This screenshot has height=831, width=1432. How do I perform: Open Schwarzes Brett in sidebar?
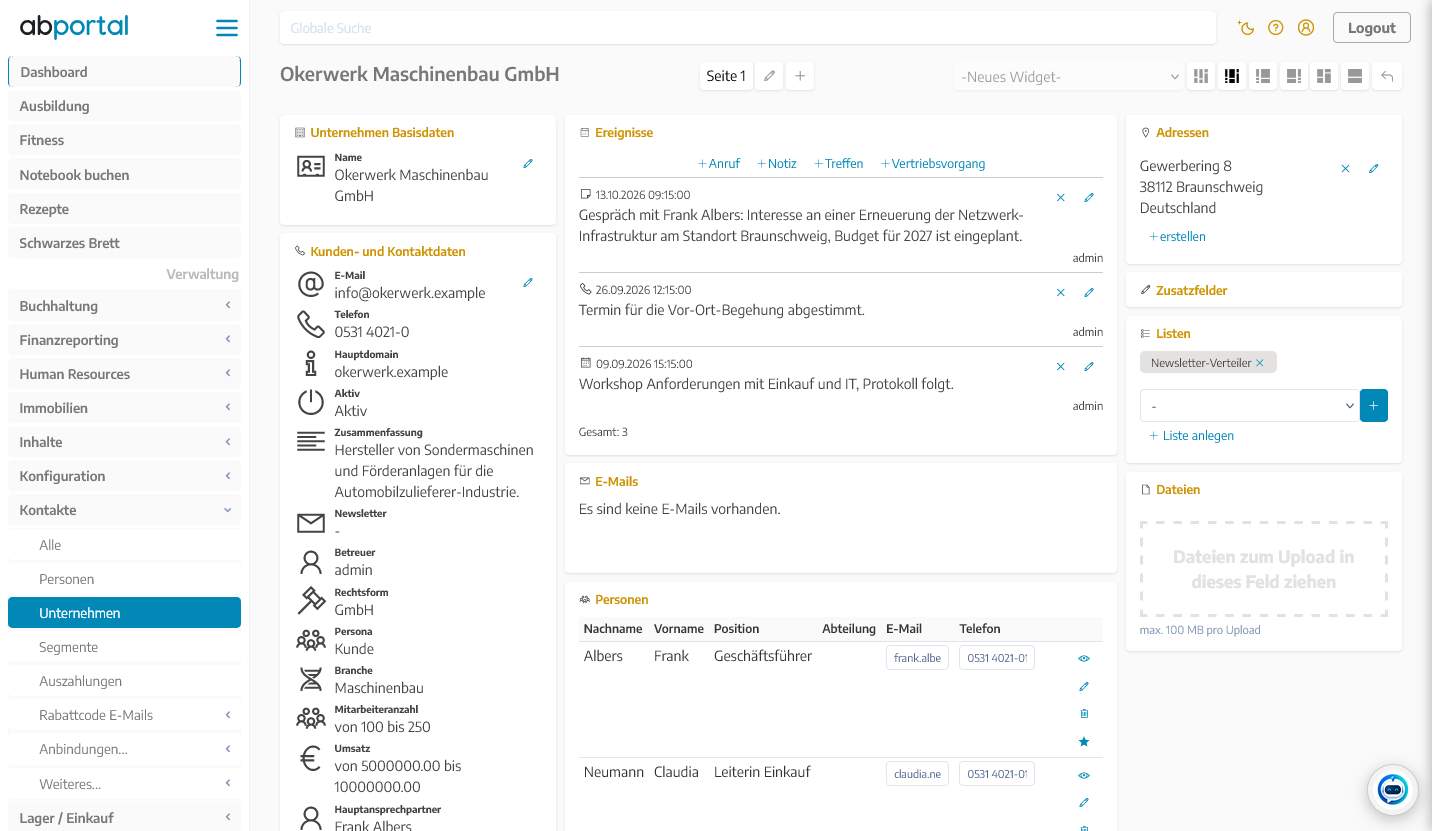124,243
